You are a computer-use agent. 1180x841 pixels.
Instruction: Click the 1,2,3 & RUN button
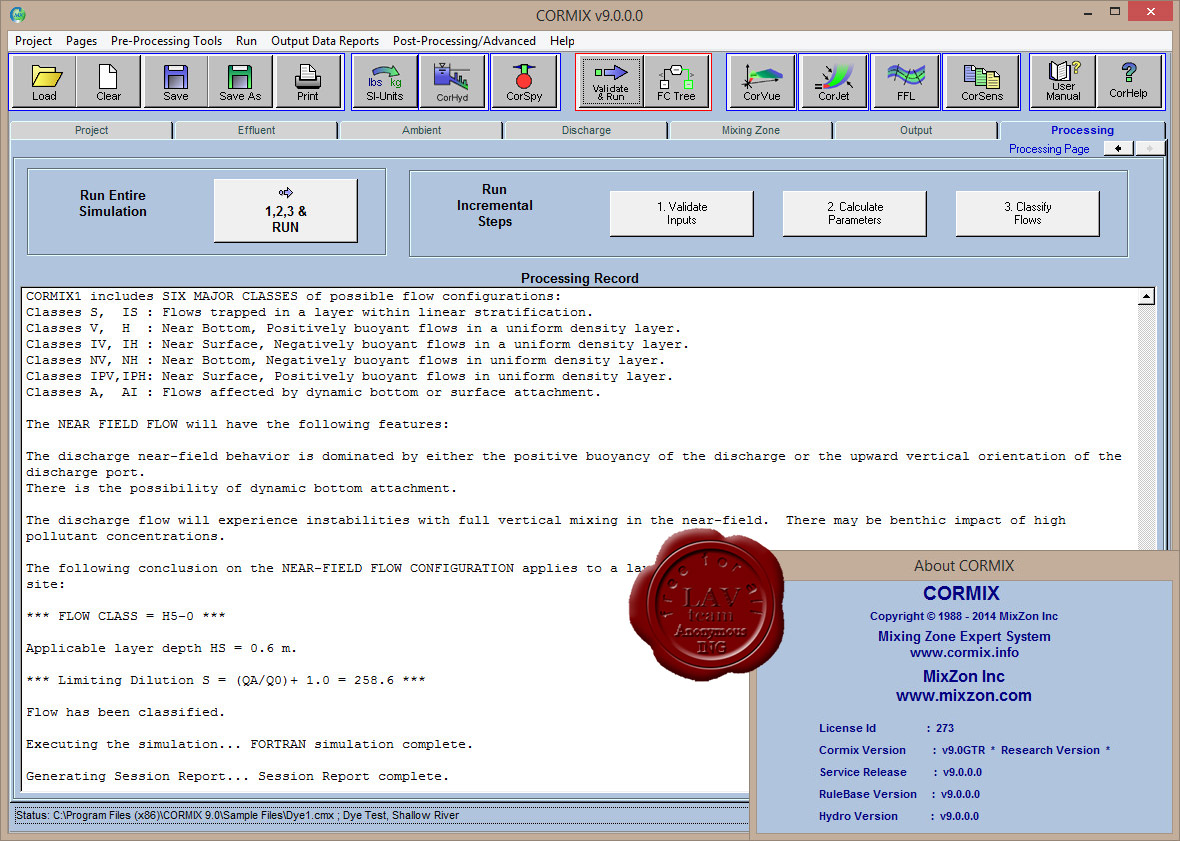coord(285,211)
